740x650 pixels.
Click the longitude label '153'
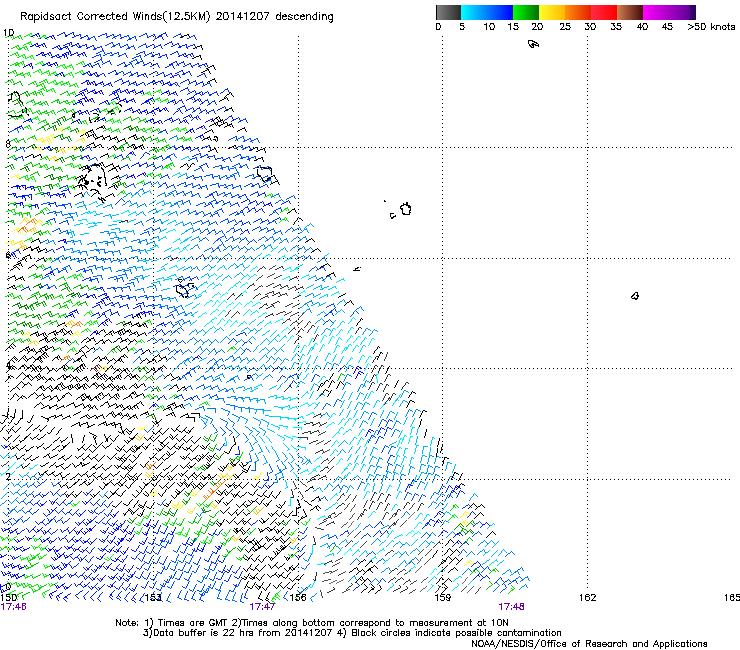tap(153, 598)
